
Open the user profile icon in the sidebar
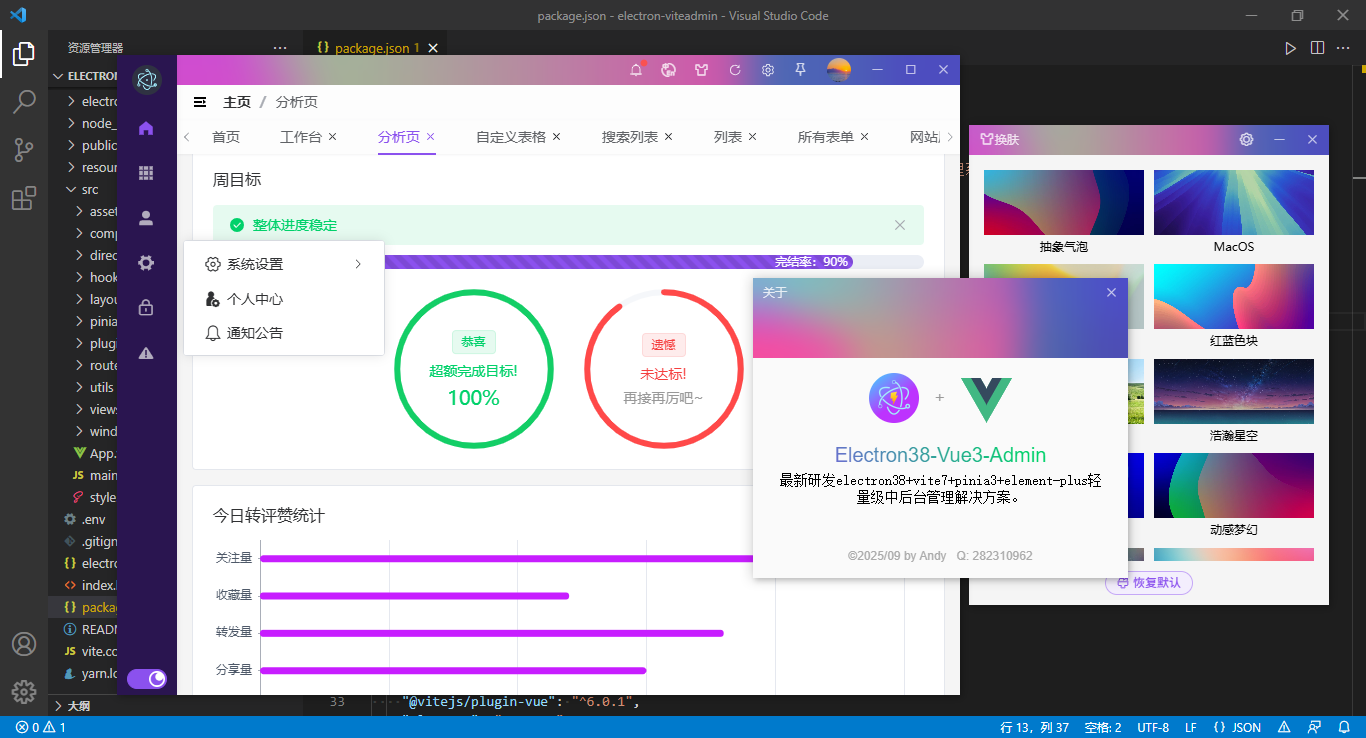coord(146,217)
